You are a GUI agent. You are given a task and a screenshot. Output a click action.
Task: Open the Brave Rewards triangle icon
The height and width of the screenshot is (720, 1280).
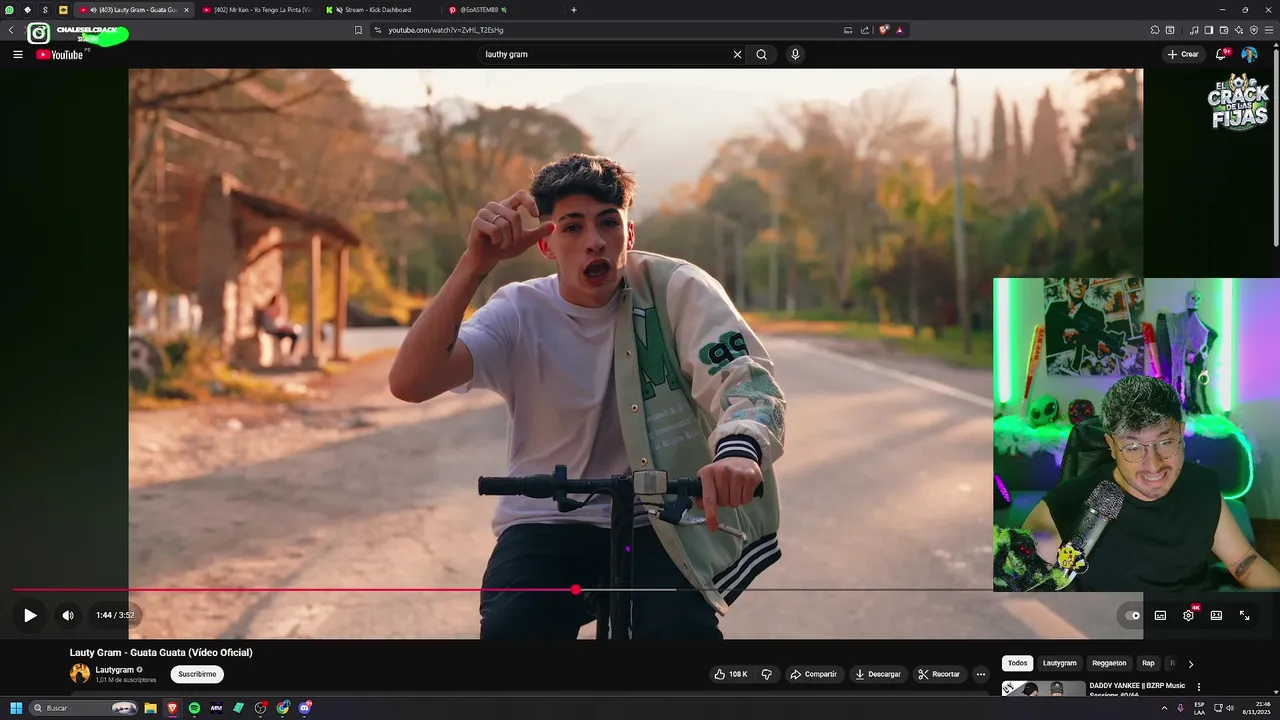pos(899,30)
